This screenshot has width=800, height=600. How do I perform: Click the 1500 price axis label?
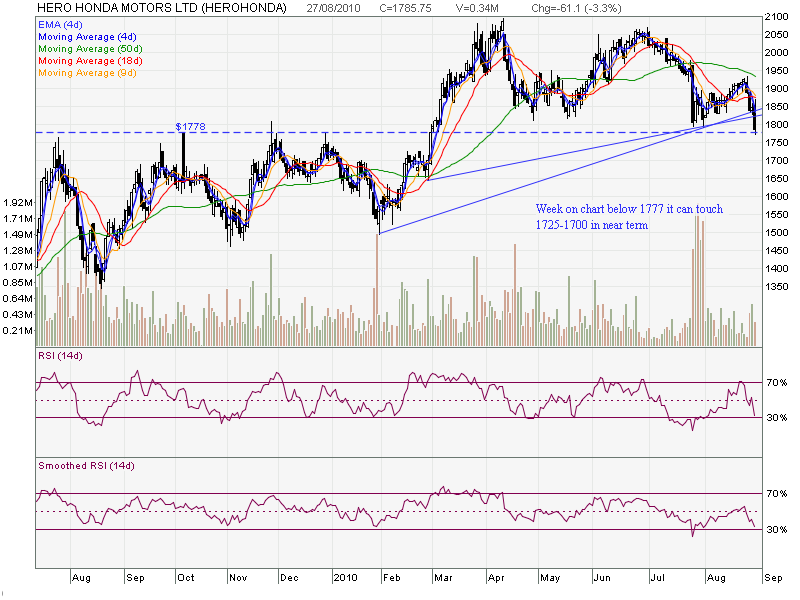coord(777,233)
